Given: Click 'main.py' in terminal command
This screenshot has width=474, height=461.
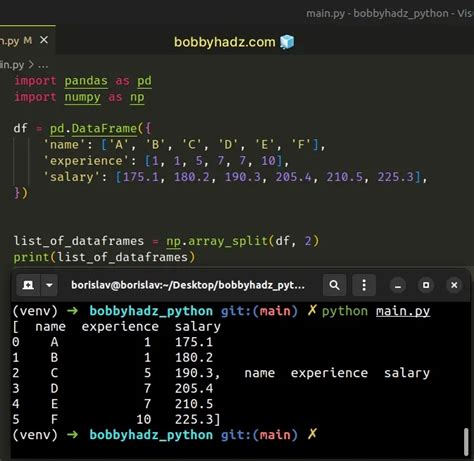Looking at the screenshot, I should click(x=403, y=311).
